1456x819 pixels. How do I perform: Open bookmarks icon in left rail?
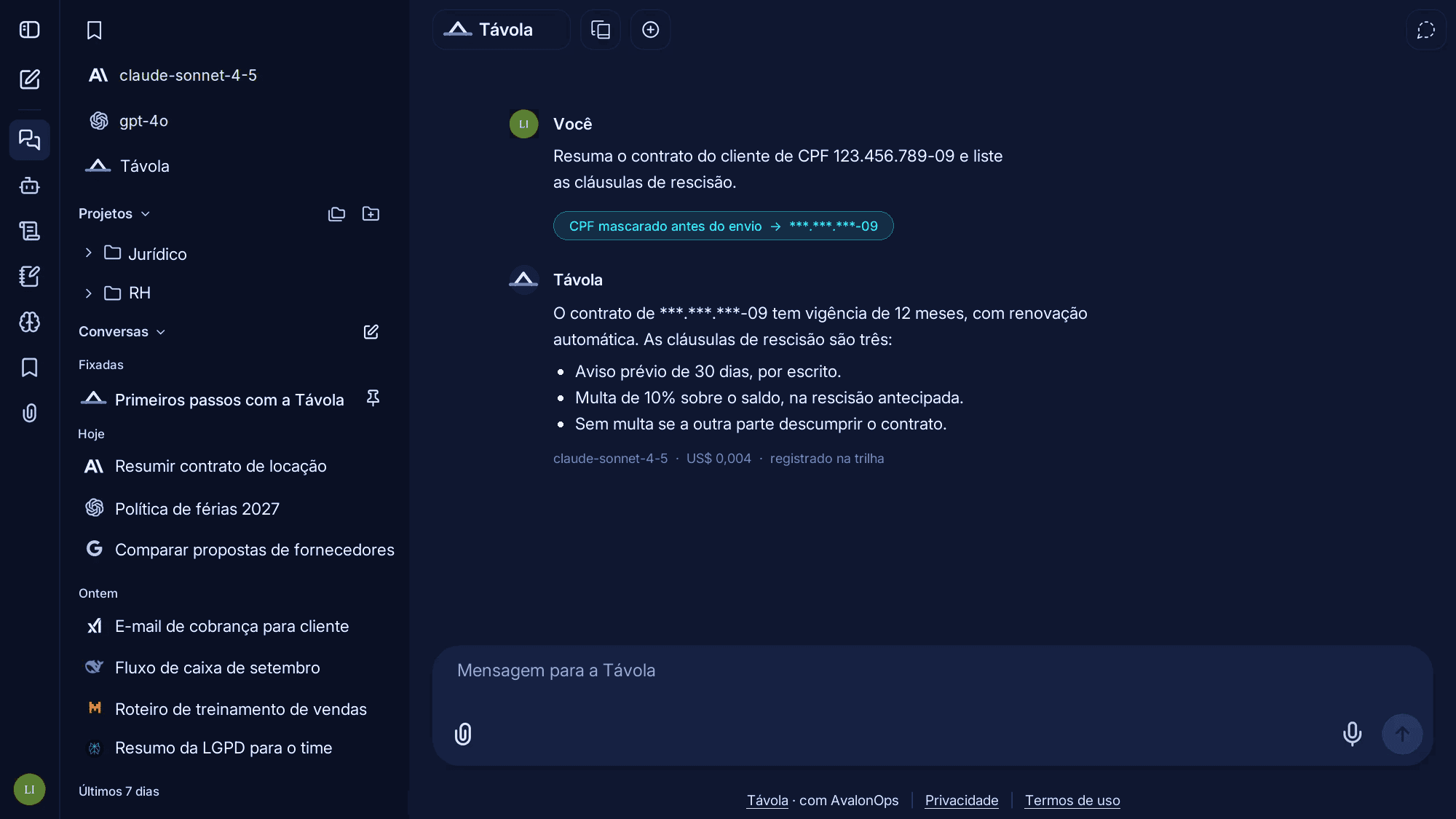[29, 367]
